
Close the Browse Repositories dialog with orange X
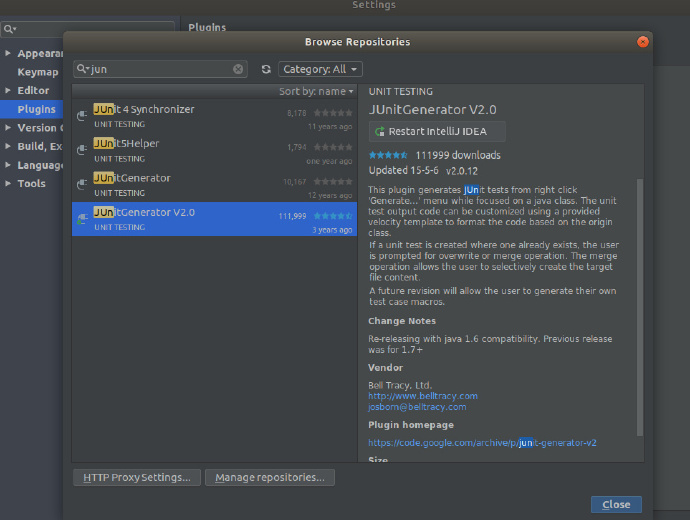point(643,42)
